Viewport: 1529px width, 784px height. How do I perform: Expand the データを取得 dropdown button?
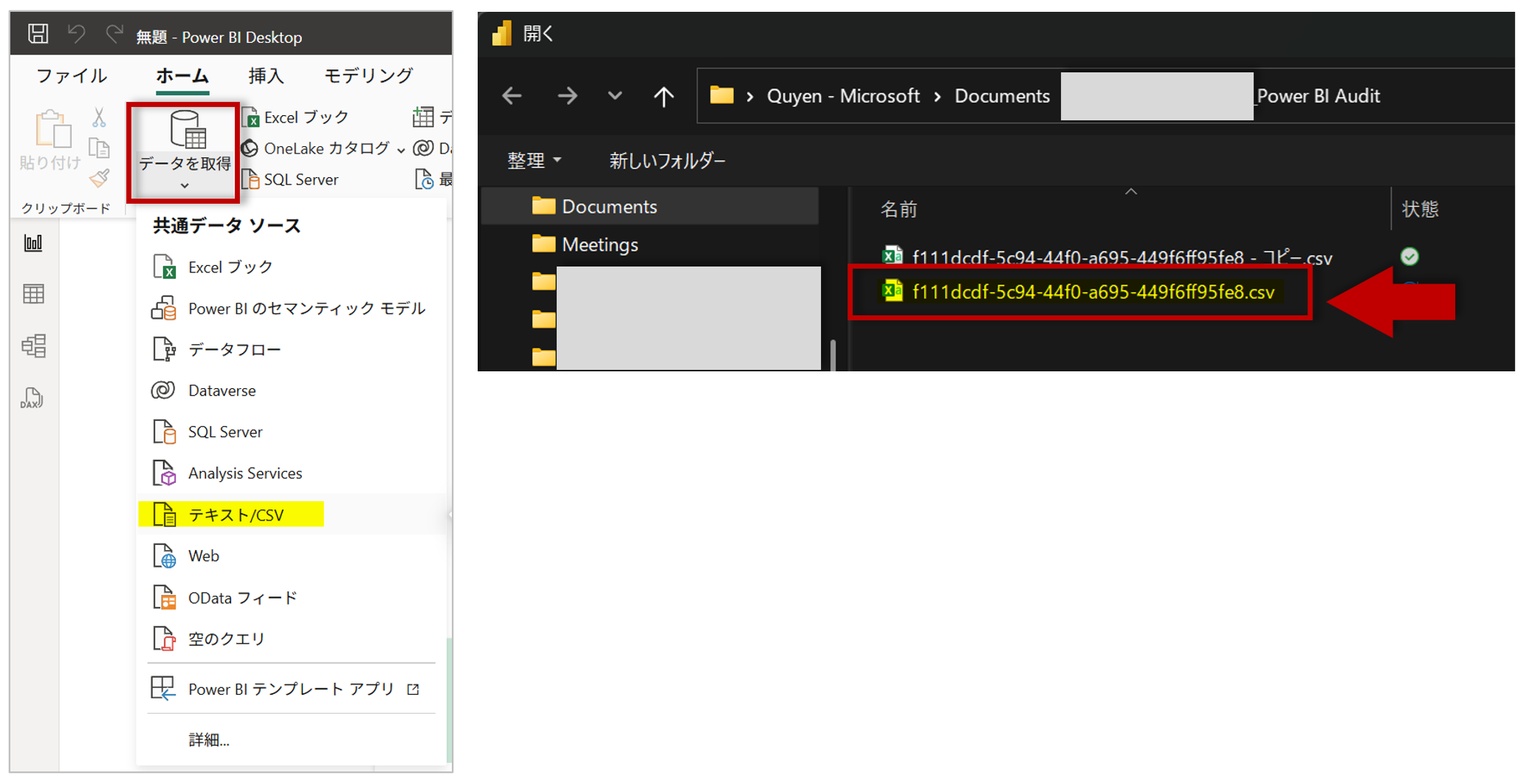coord(185,152)
